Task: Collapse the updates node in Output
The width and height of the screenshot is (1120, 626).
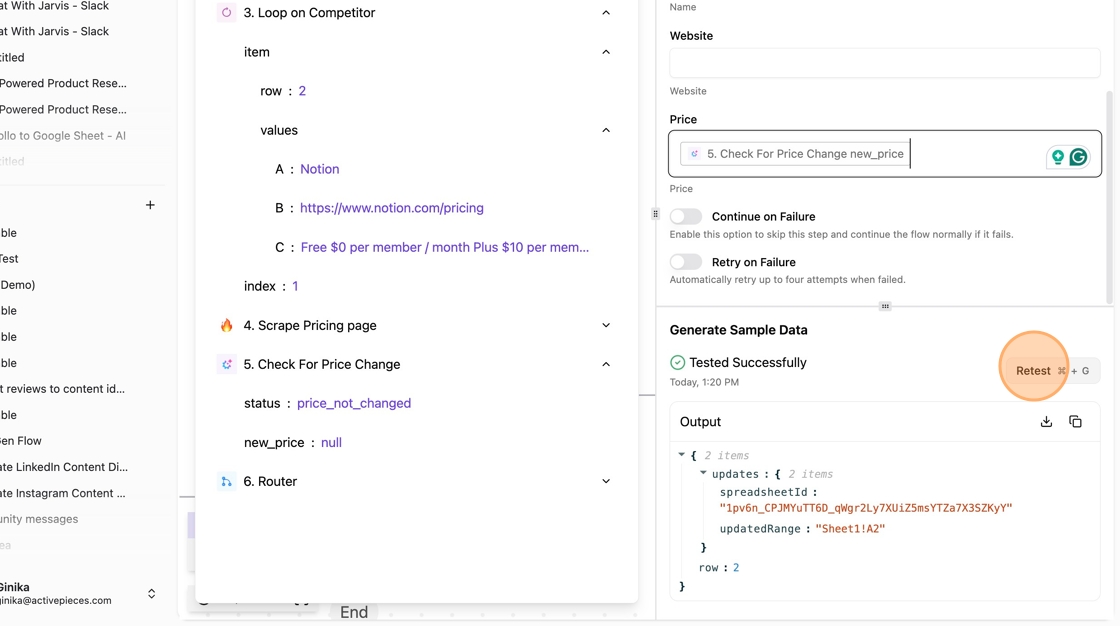Action: pos(703,474)
